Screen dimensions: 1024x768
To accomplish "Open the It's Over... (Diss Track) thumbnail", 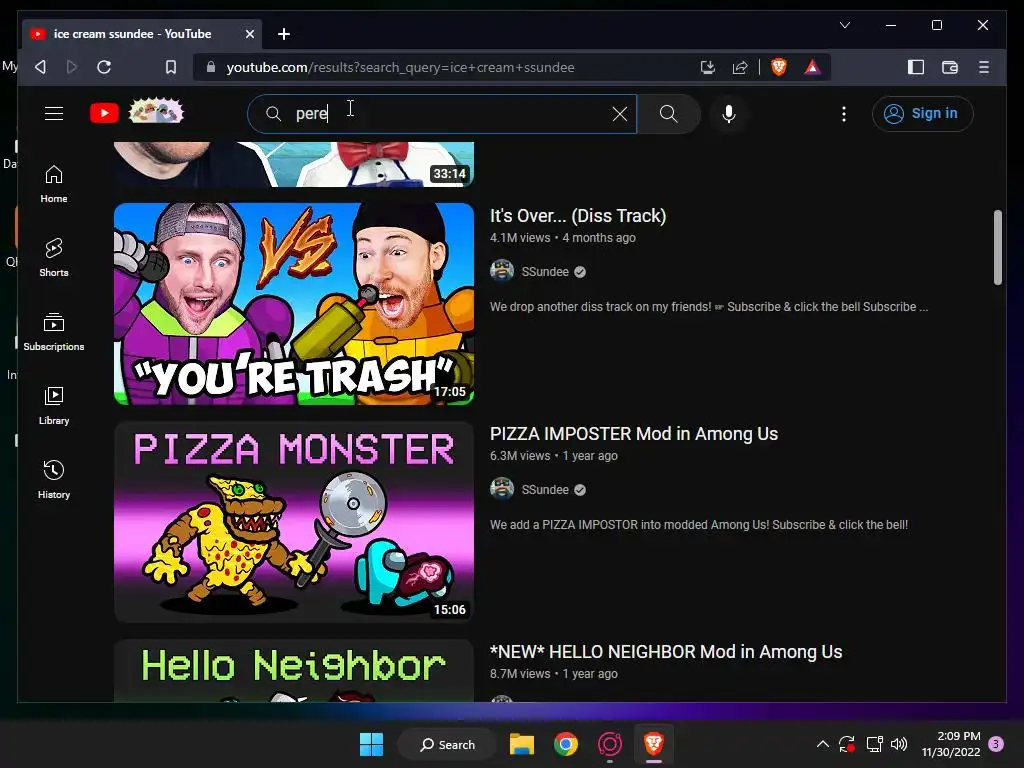I will tap(294, 304).
